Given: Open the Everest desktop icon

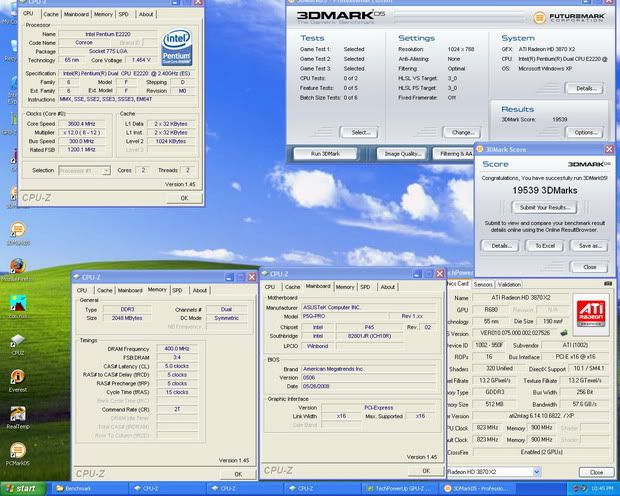Looking at the screenshot, I should pyautogui.click(x=18, y=381).
